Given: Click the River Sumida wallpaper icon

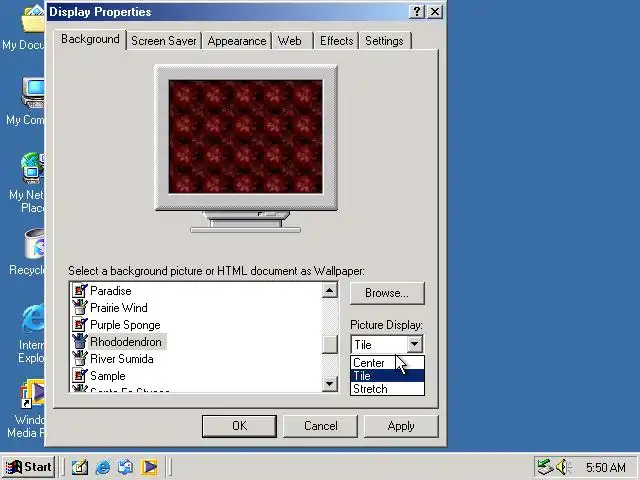Looking at the screenshot, I should click(80, 358).
